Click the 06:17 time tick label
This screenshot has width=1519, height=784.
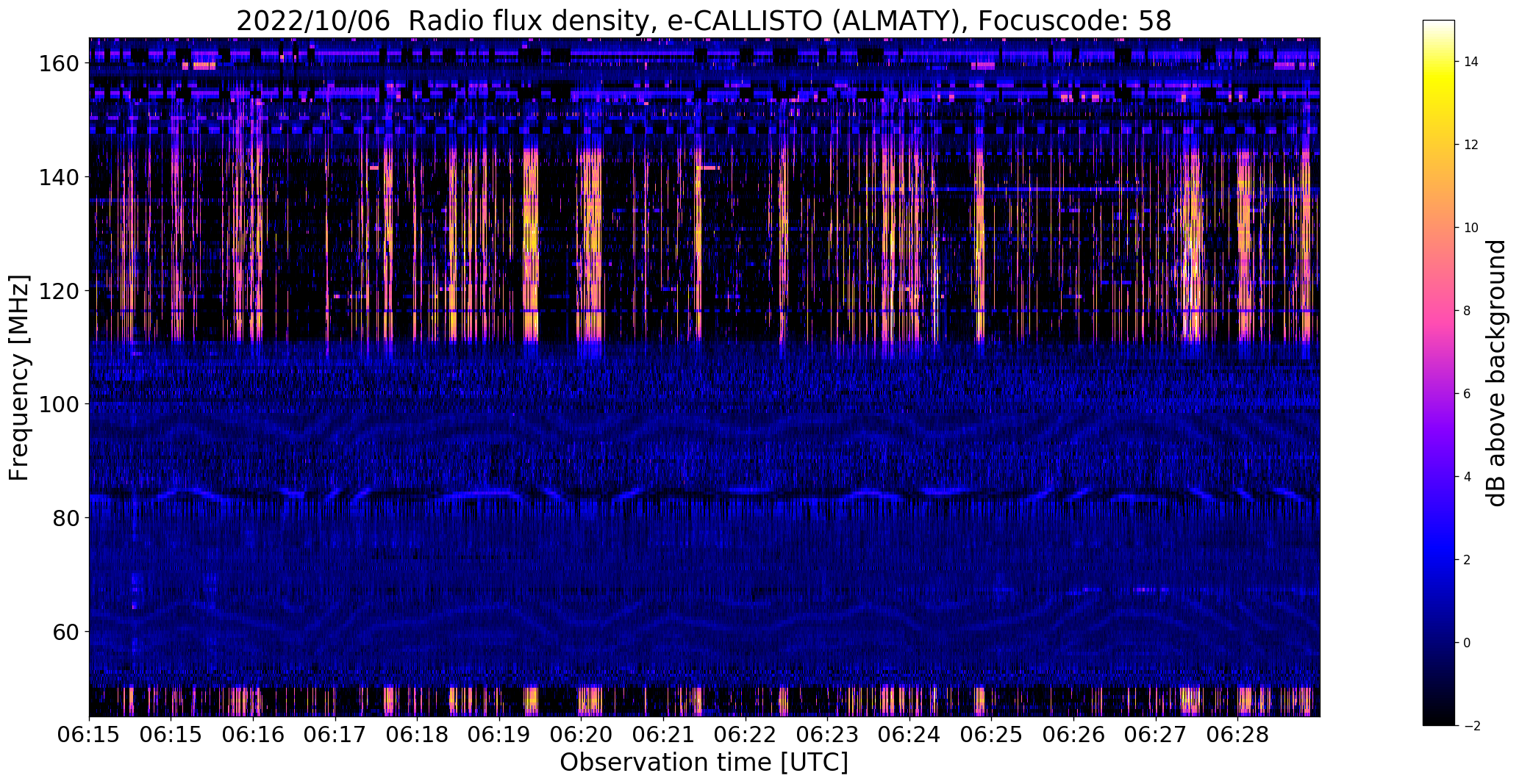pyautogui.click(x=335, y=735)
